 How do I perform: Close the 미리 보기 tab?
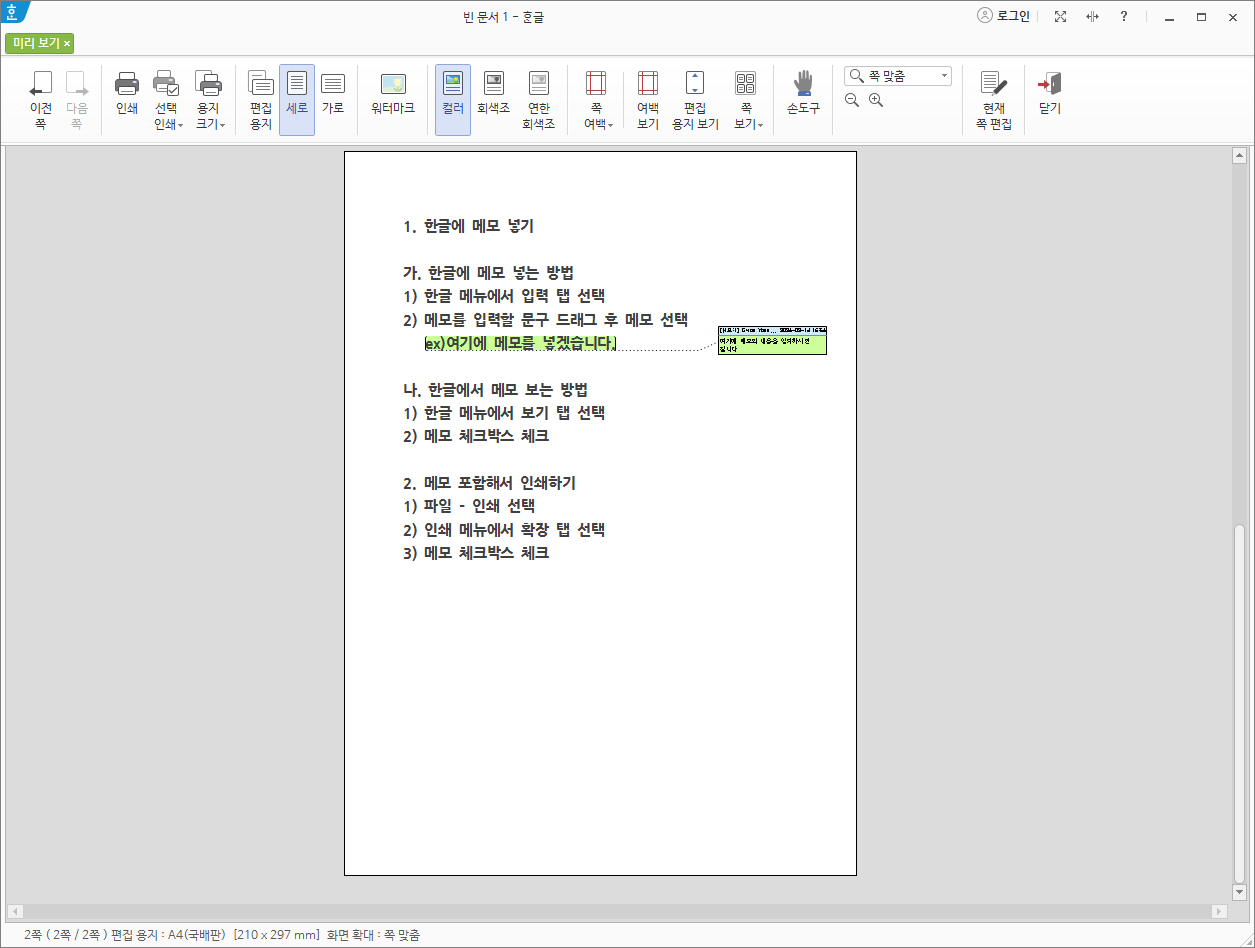click(x=66, y=44)
